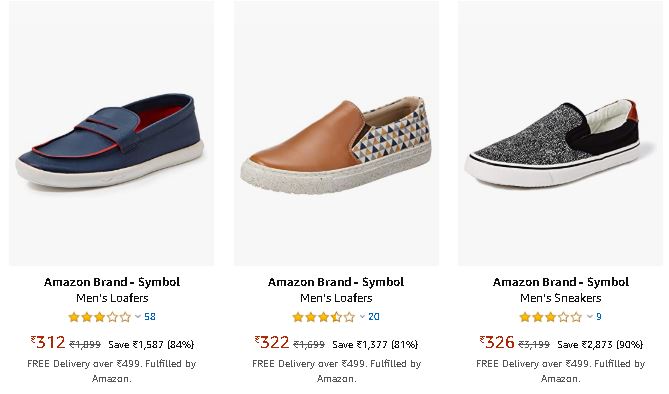Click Amazon Brand - Symbol title above ₹312
This screenshot has width=669, height=394.
pyautogui.click(x=112, y=282)
